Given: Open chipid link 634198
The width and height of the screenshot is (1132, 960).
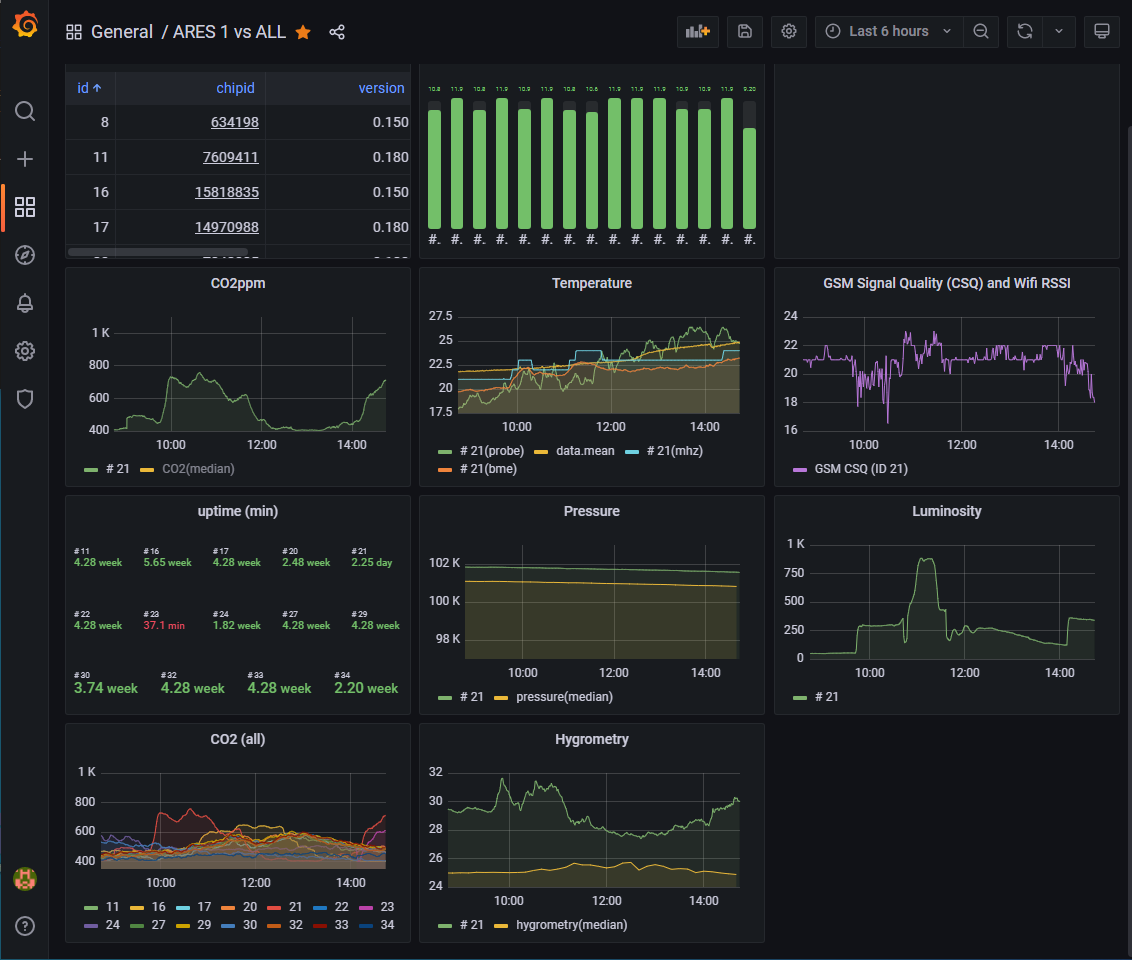Looking at the screenshot, I should coord(235,122).
